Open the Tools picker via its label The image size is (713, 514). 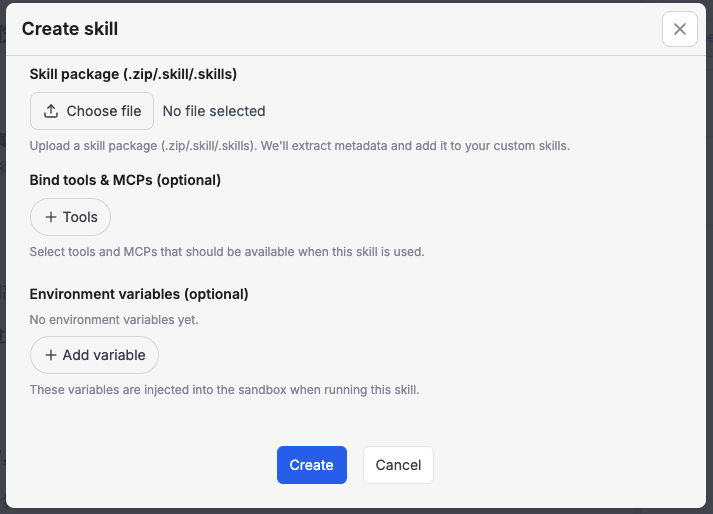click(80, 217)
